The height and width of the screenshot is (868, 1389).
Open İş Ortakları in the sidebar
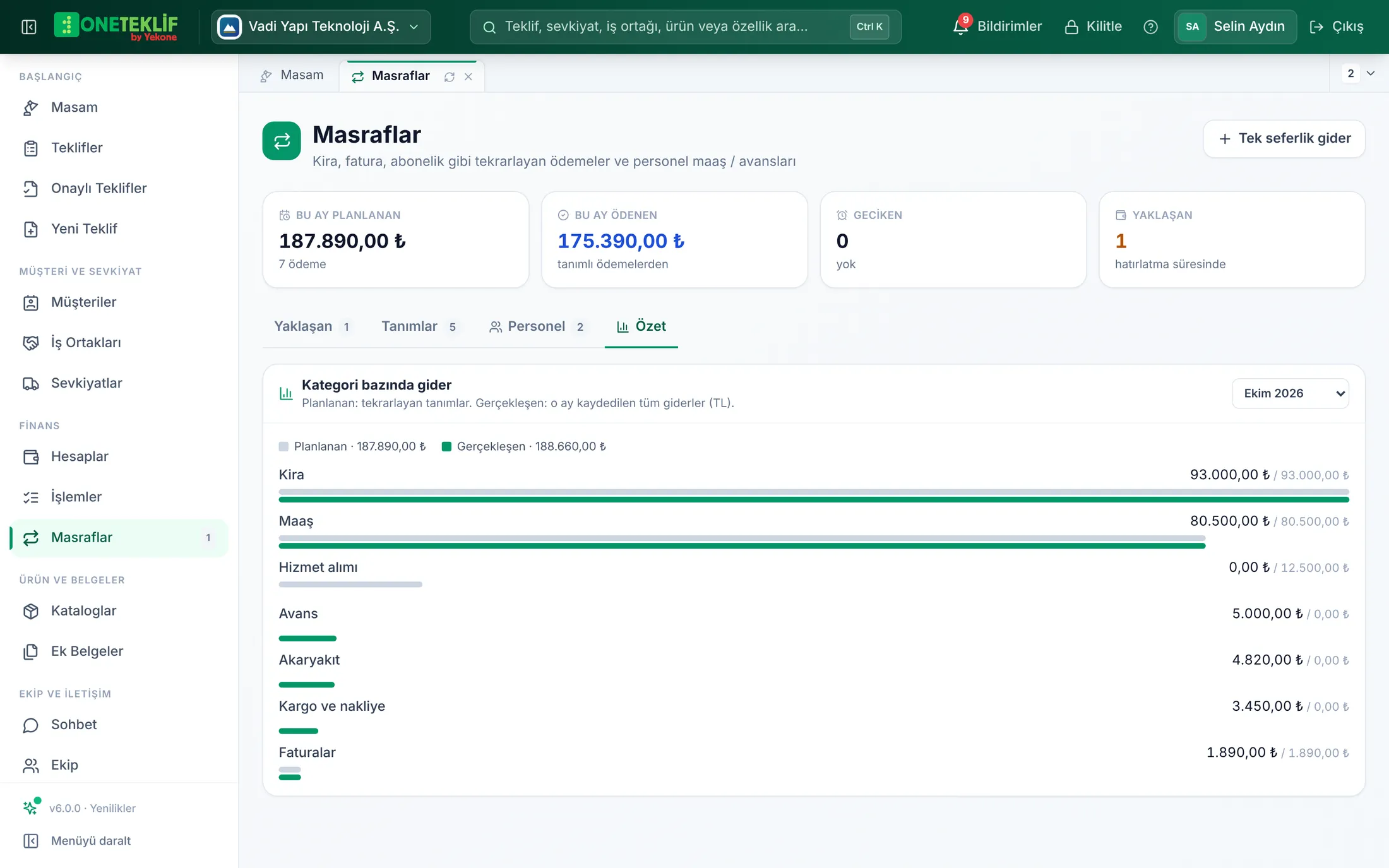(x=119, y=343)
